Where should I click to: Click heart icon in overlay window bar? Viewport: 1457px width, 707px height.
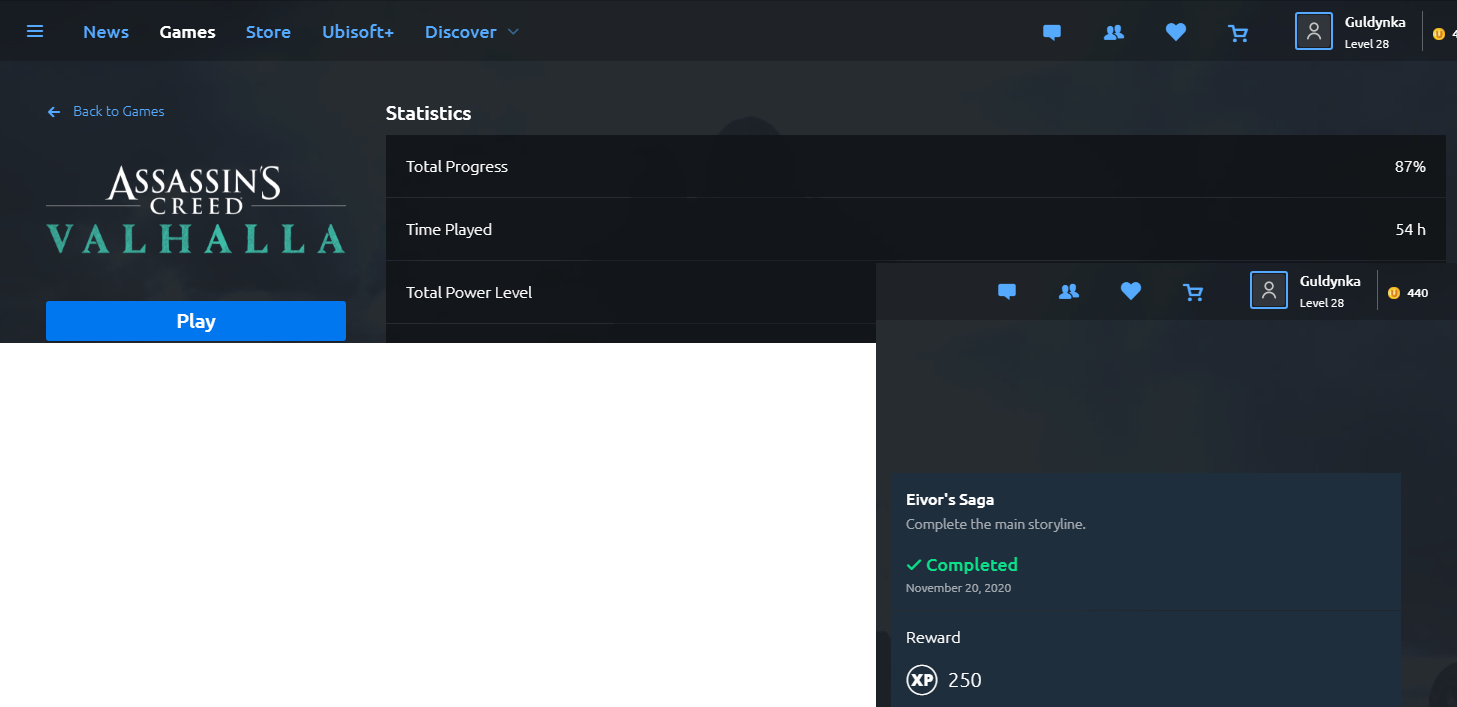tap(1131, 291)
